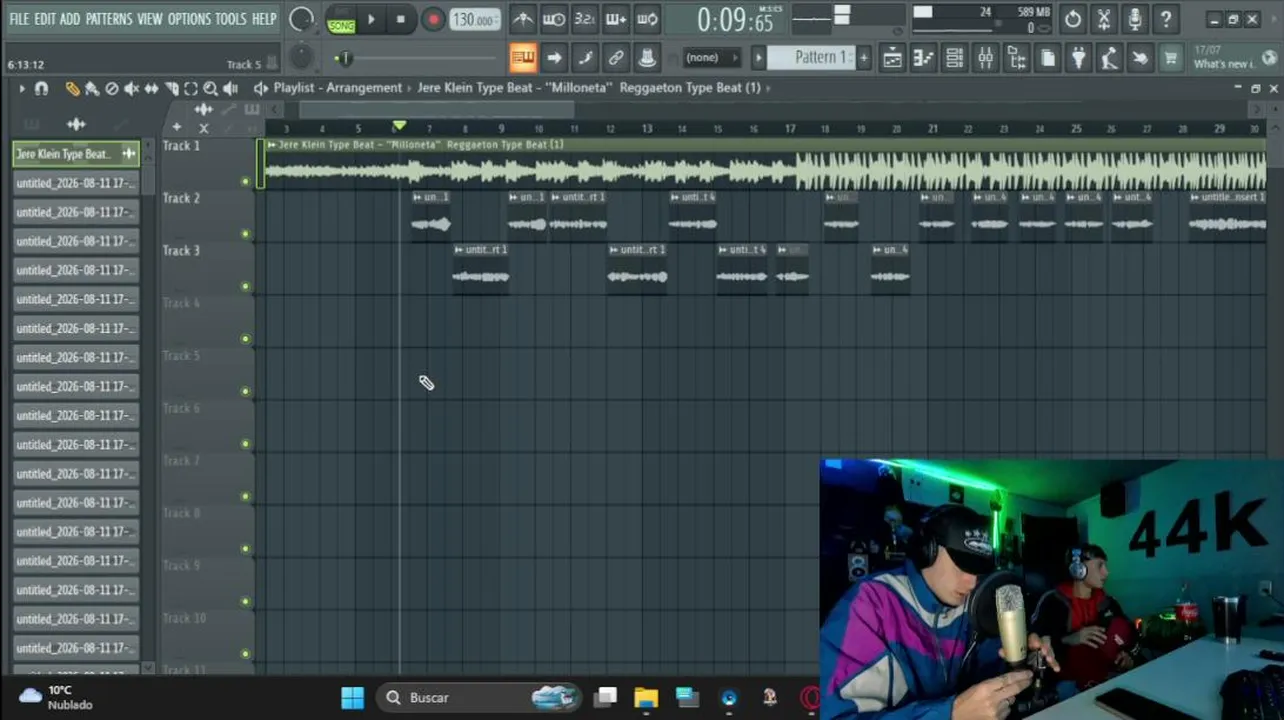Screen dimensions: 1284x720
Task: Mute Track 3 with its green dot
Action: (245, 287)
